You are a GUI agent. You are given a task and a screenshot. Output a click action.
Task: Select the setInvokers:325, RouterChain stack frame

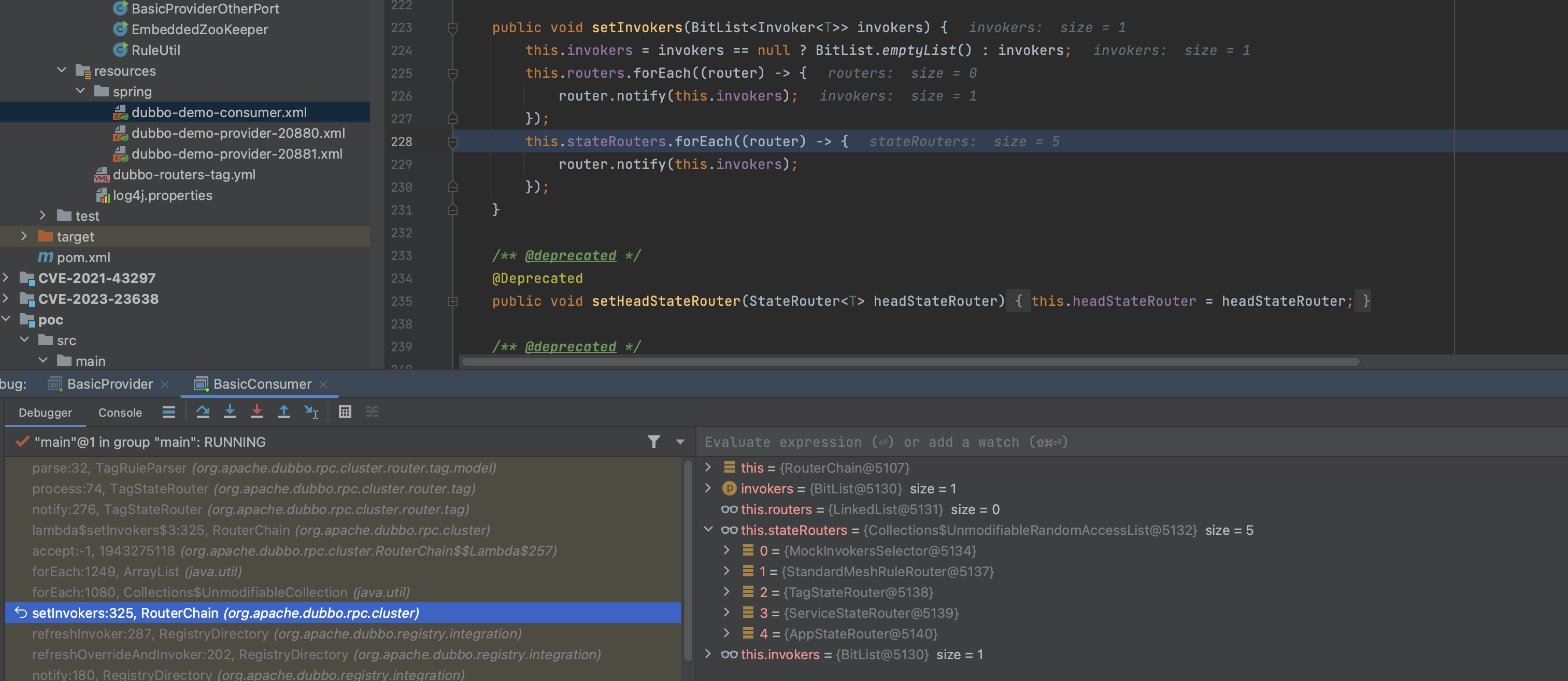343,613
